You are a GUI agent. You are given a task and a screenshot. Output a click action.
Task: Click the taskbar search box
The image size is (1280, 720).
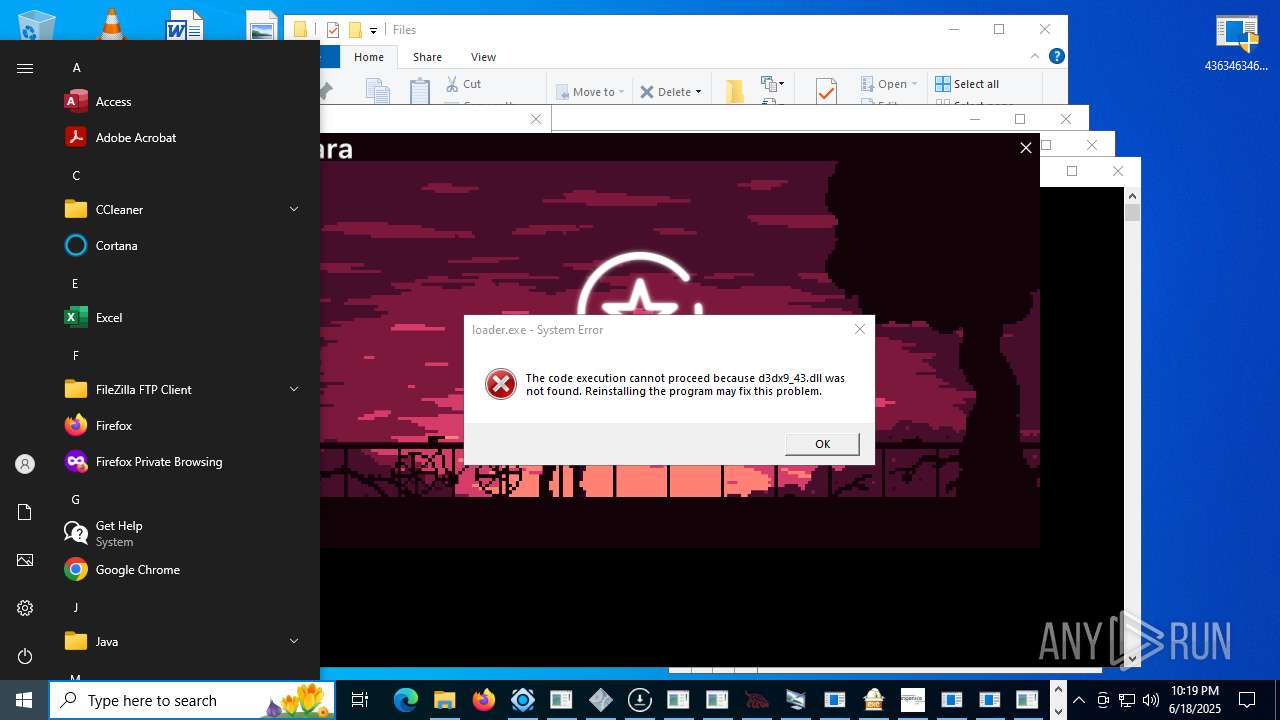[194, 700]
